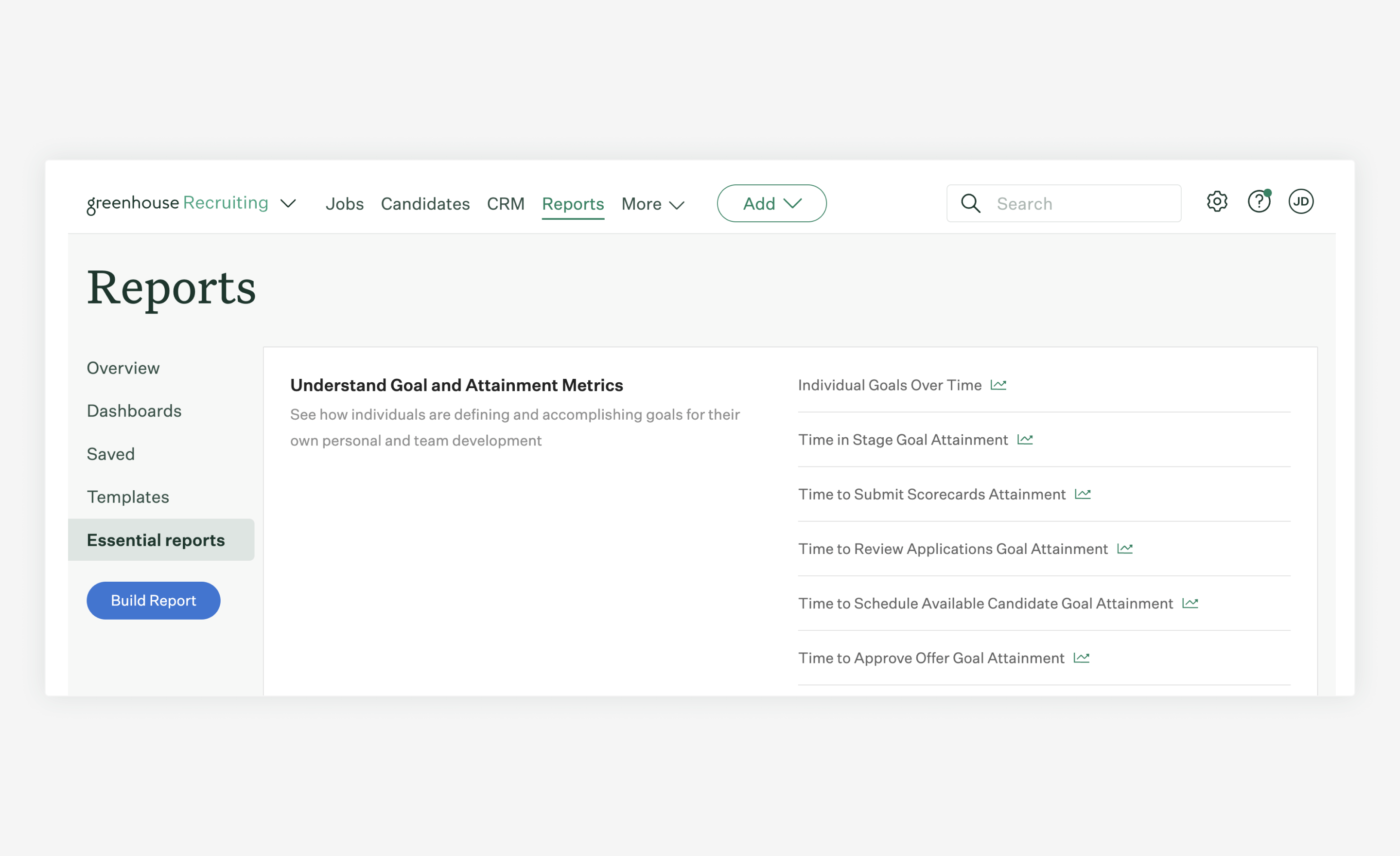
Task: Open the Time to Review Applications Goal Attainment report
Action: [952, 548]
